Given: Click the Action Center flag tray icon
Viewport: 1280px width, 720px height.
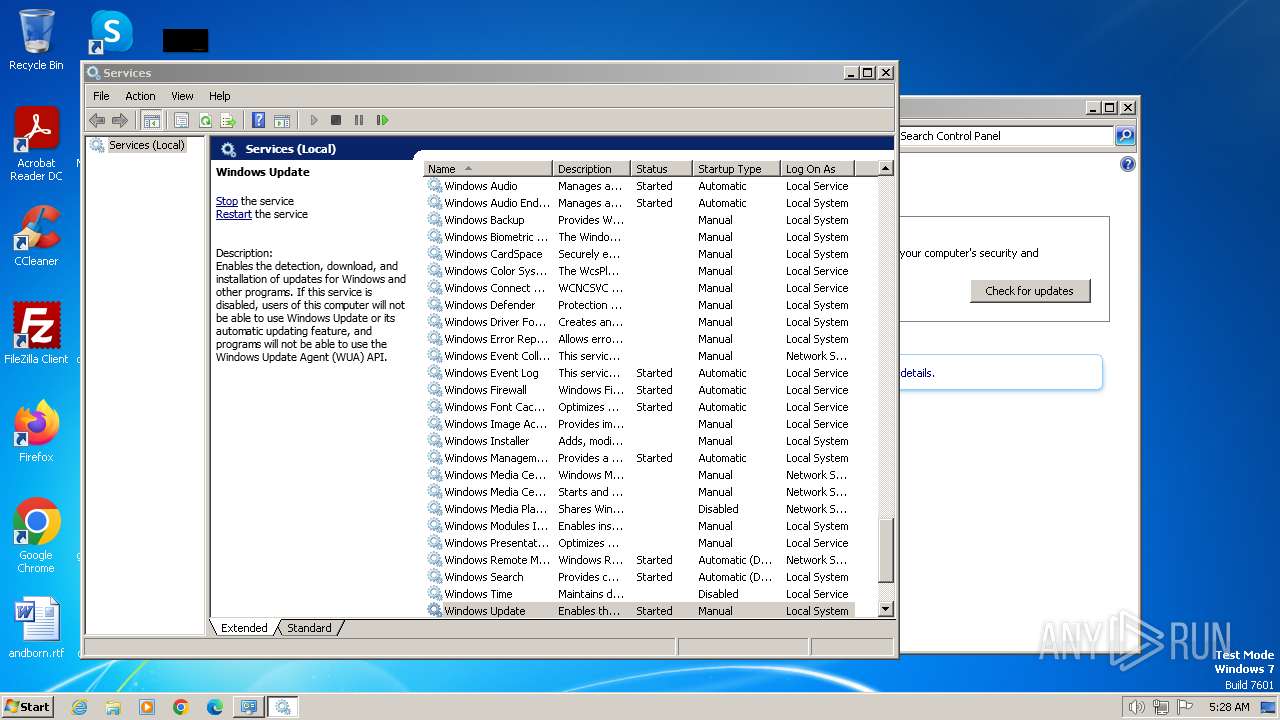Looking at the screenshot, I should [x=1185, y=707].
